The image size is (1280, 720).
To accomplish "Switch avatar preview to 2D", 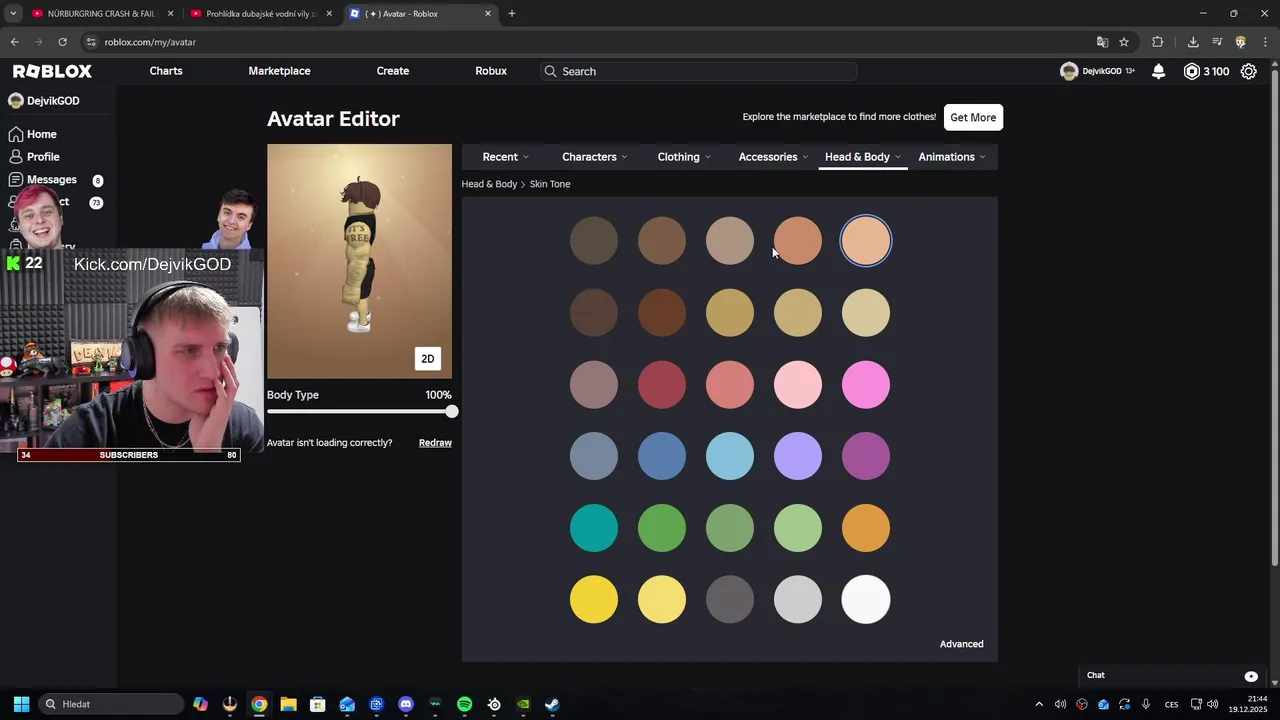I will (427, 359).
